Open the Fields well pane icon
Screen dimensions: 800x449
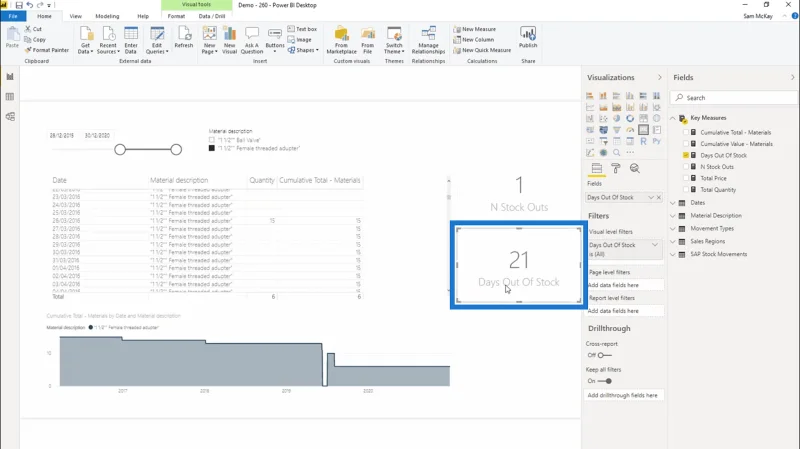(596, 168)
